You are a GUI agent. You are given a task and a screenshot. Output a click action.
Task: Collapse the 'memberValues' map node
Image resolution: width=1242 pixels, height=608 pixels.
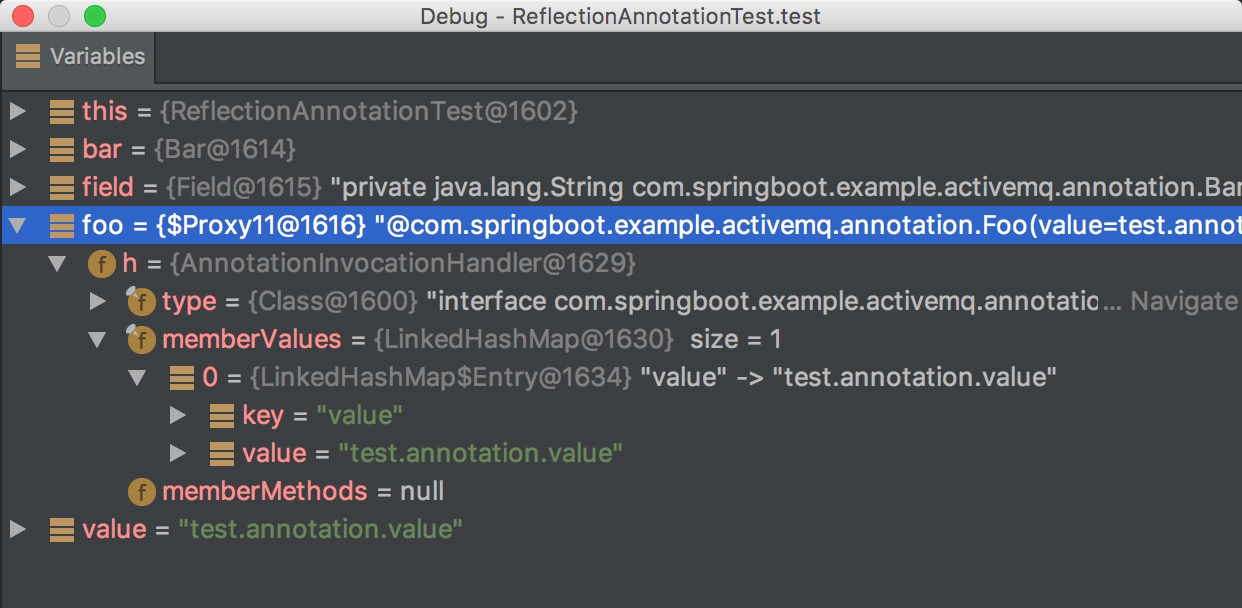[x=97, y=339]
